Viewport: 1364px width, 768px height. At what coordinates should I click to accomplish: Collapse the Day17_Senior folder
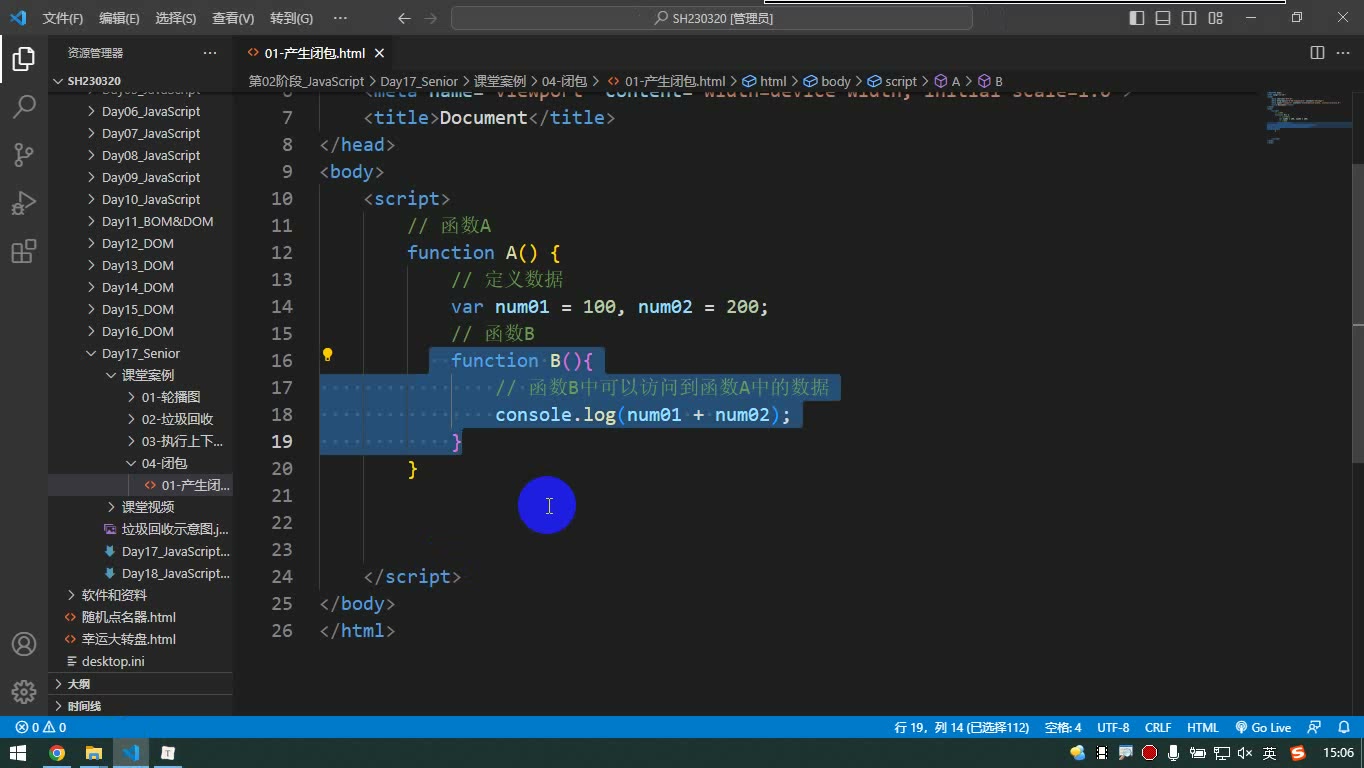(x=140, y=353)
